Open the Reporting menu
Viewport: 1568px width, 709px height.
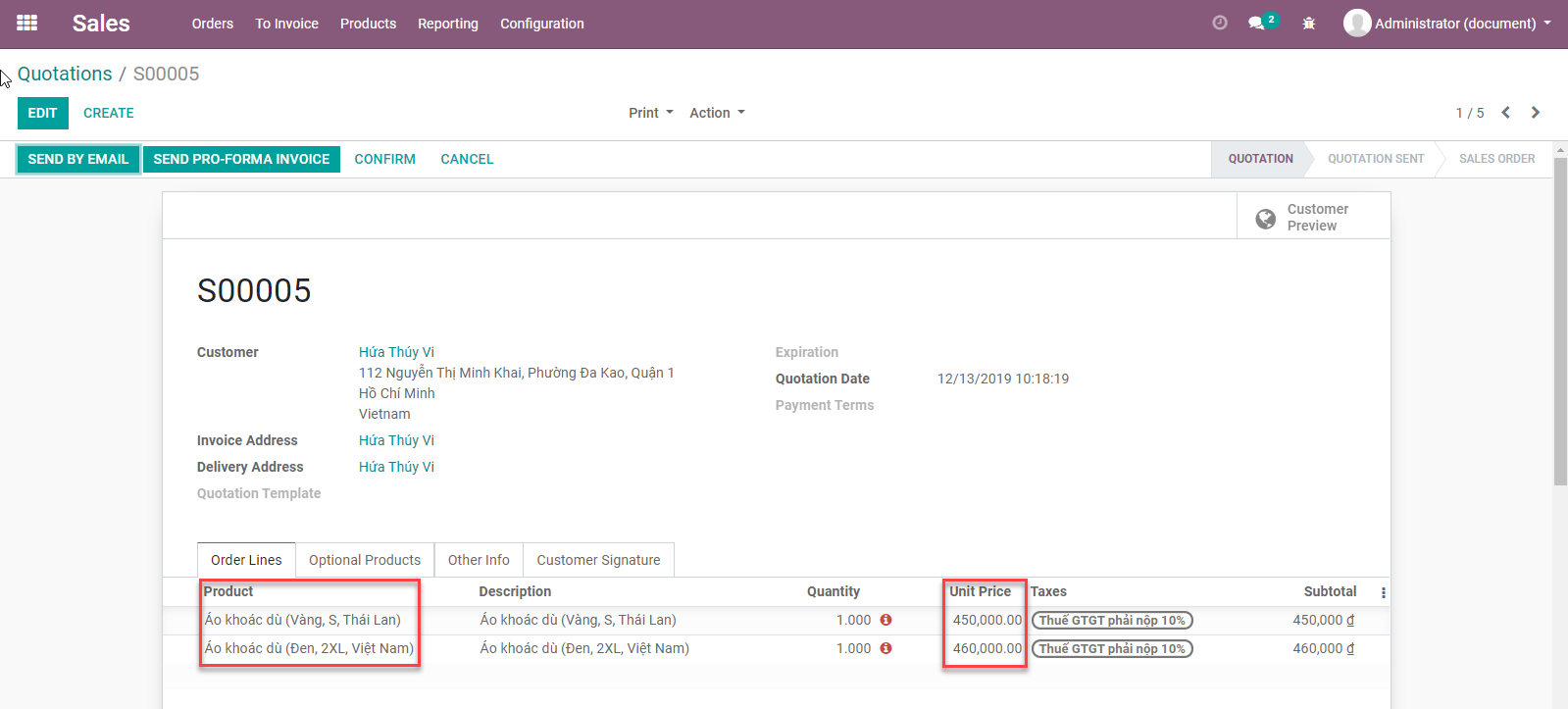(x=447, y=24)
